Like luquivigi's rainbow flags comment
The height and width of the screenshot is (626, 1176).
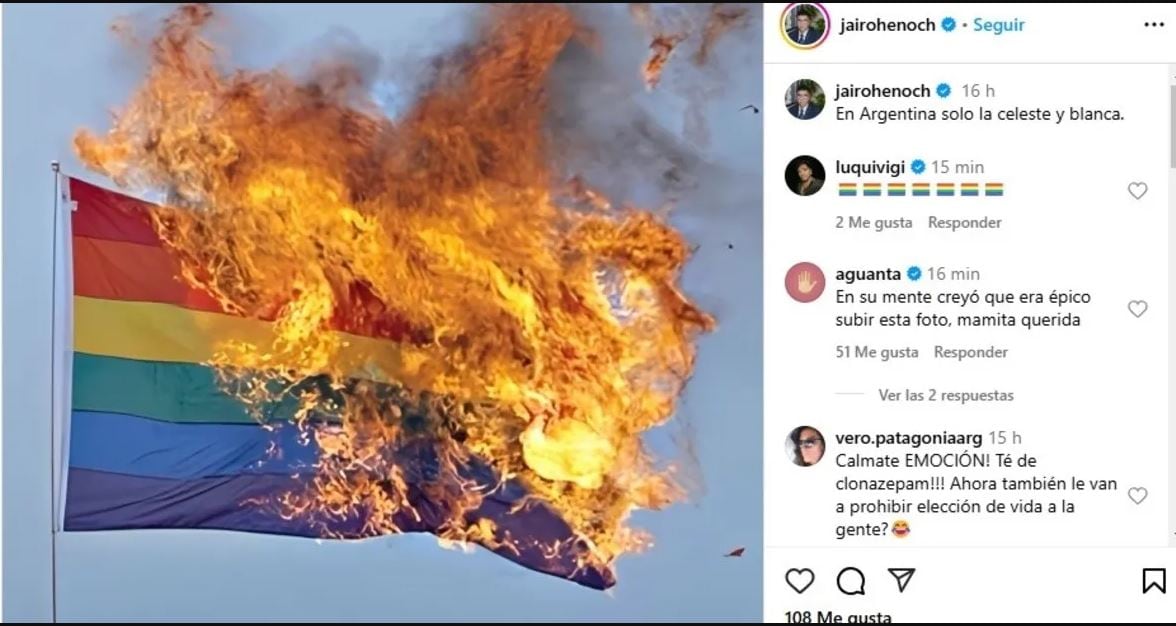click(x=1138, y=190)
